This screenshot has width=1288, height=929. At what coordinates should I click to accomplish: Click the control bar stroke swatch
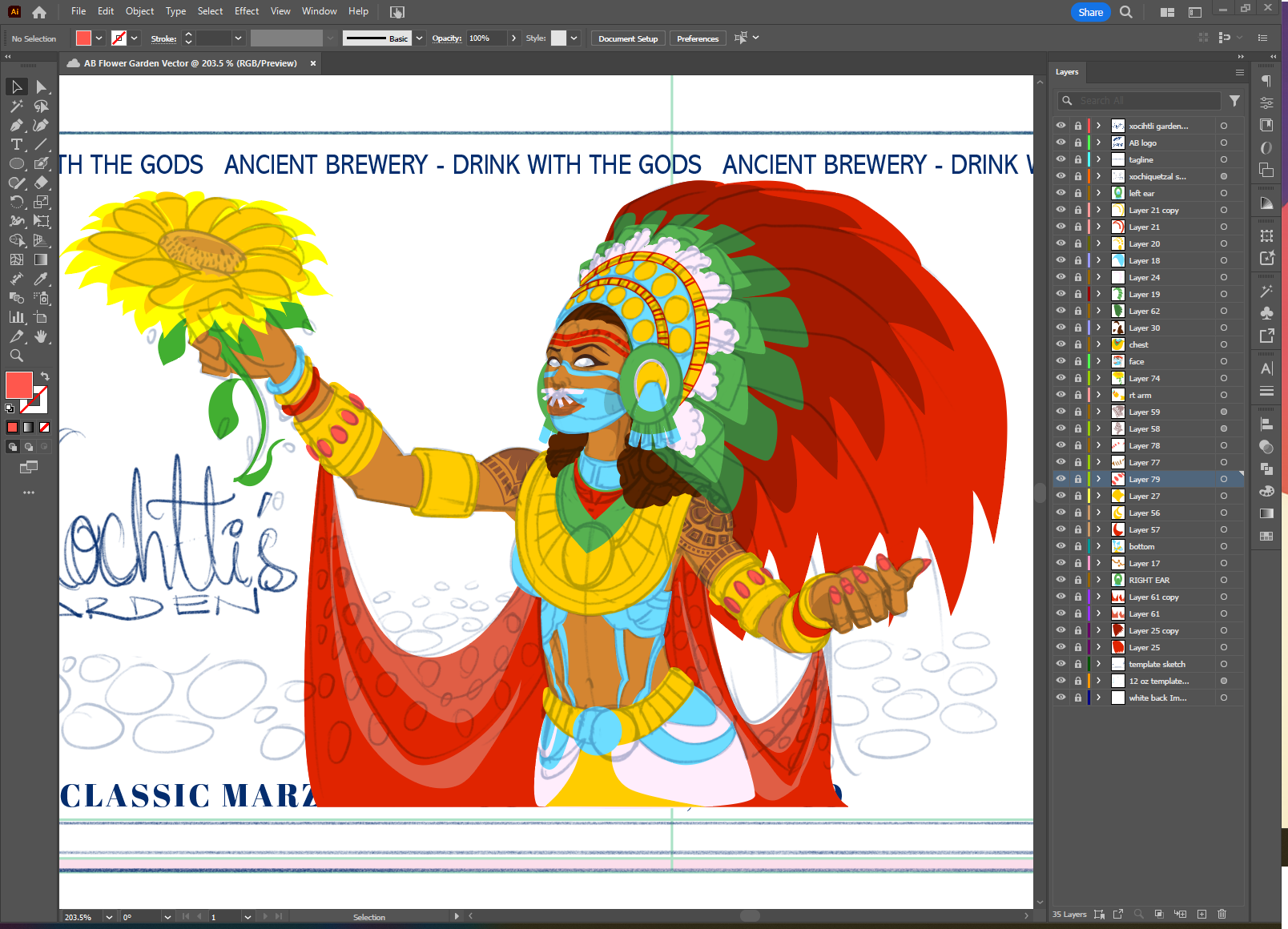pos(119,38)
